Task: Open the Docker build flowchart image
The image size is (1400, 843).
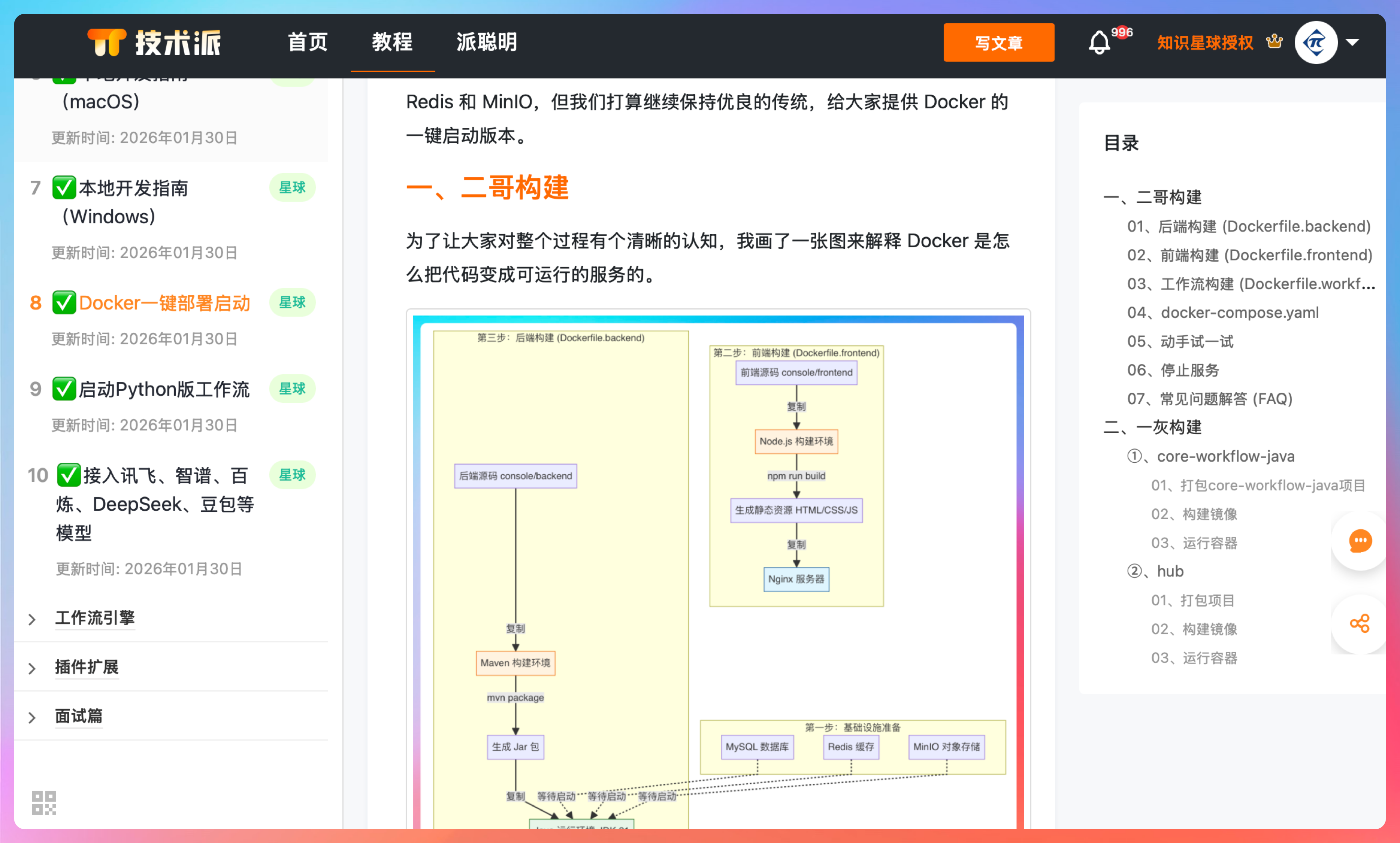Action: coord(718,568)
